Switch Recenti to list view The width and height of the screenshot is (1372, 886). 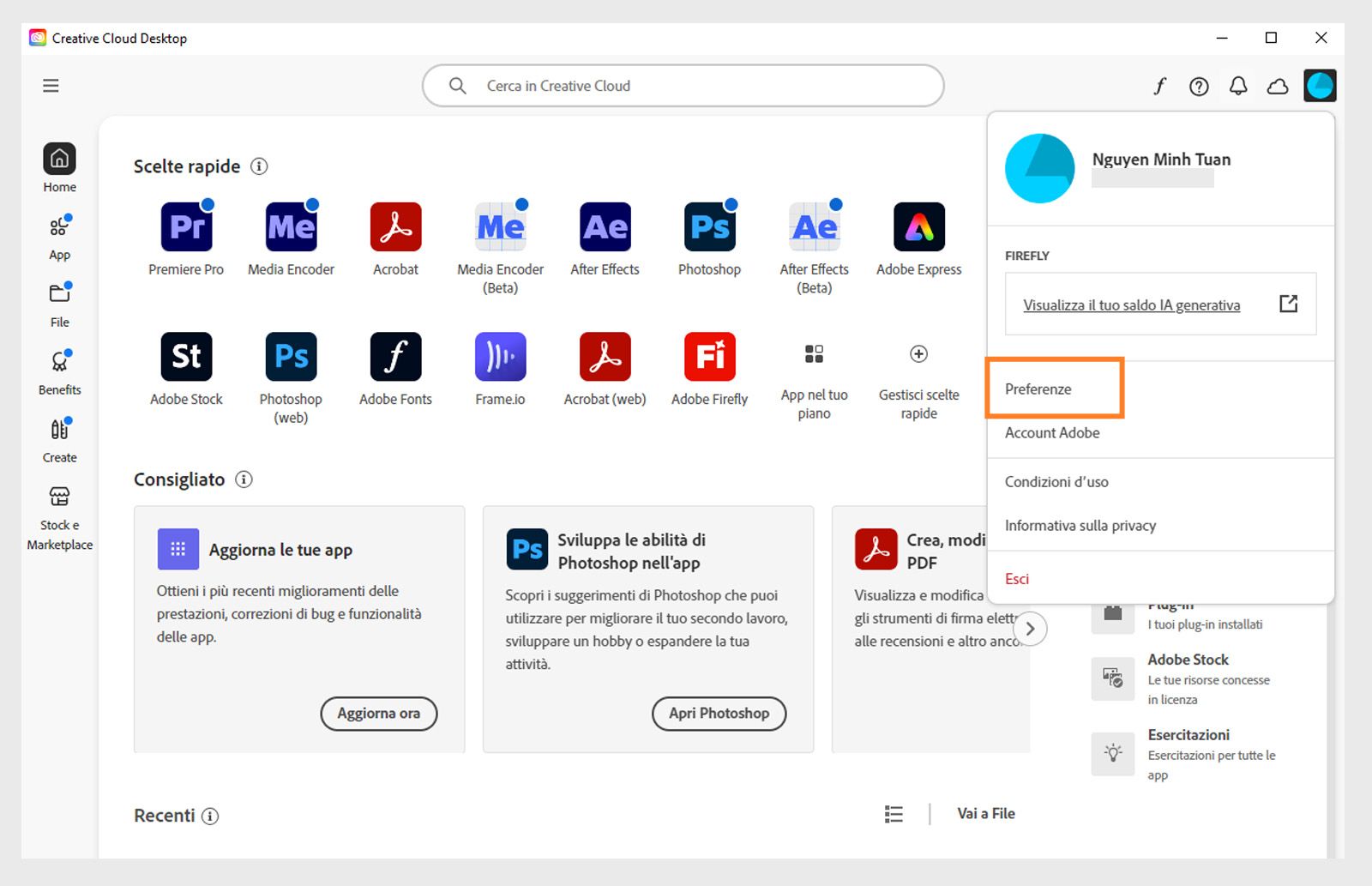coord(893,813)
